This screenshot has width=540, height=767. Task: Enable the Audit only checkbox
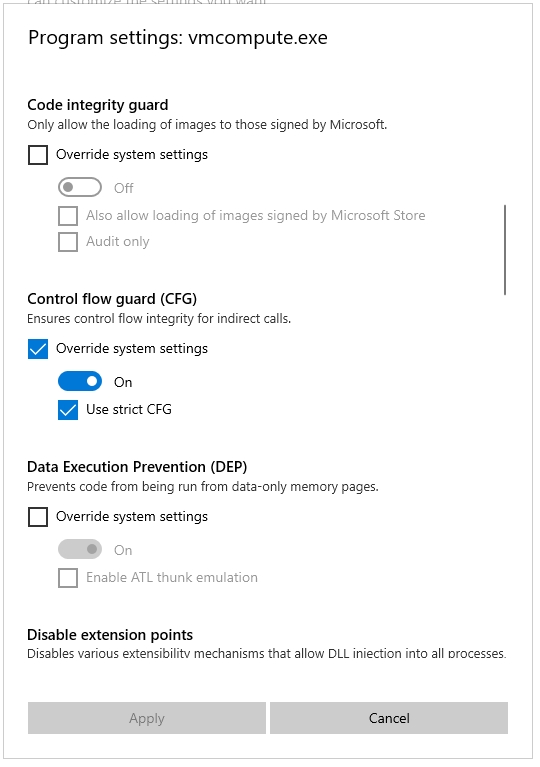[x=68, y=242]
